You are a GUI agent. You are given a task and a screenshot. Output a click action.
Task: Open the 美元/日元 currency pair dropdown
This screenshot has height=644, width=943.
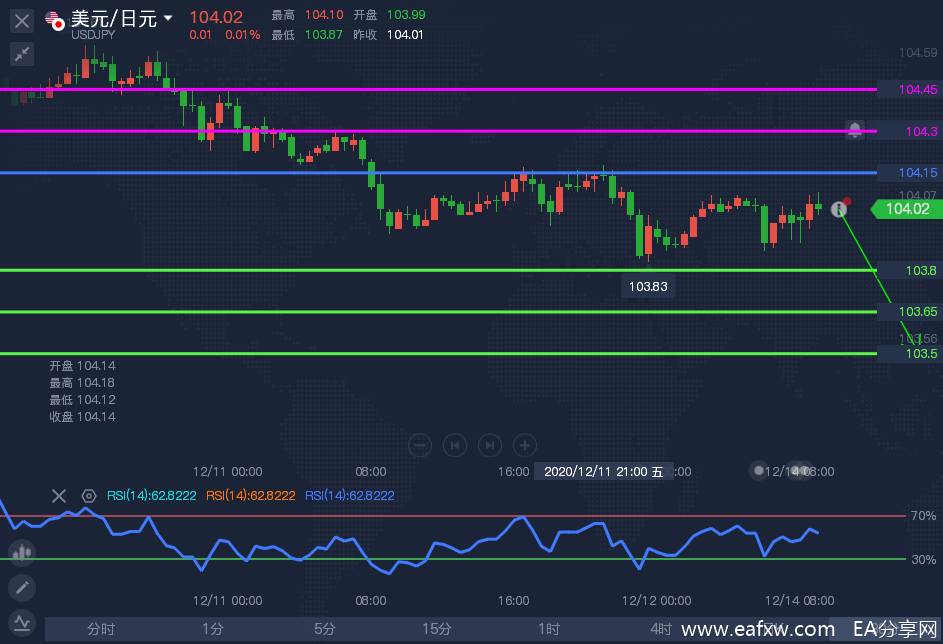[x=167, y=18]
